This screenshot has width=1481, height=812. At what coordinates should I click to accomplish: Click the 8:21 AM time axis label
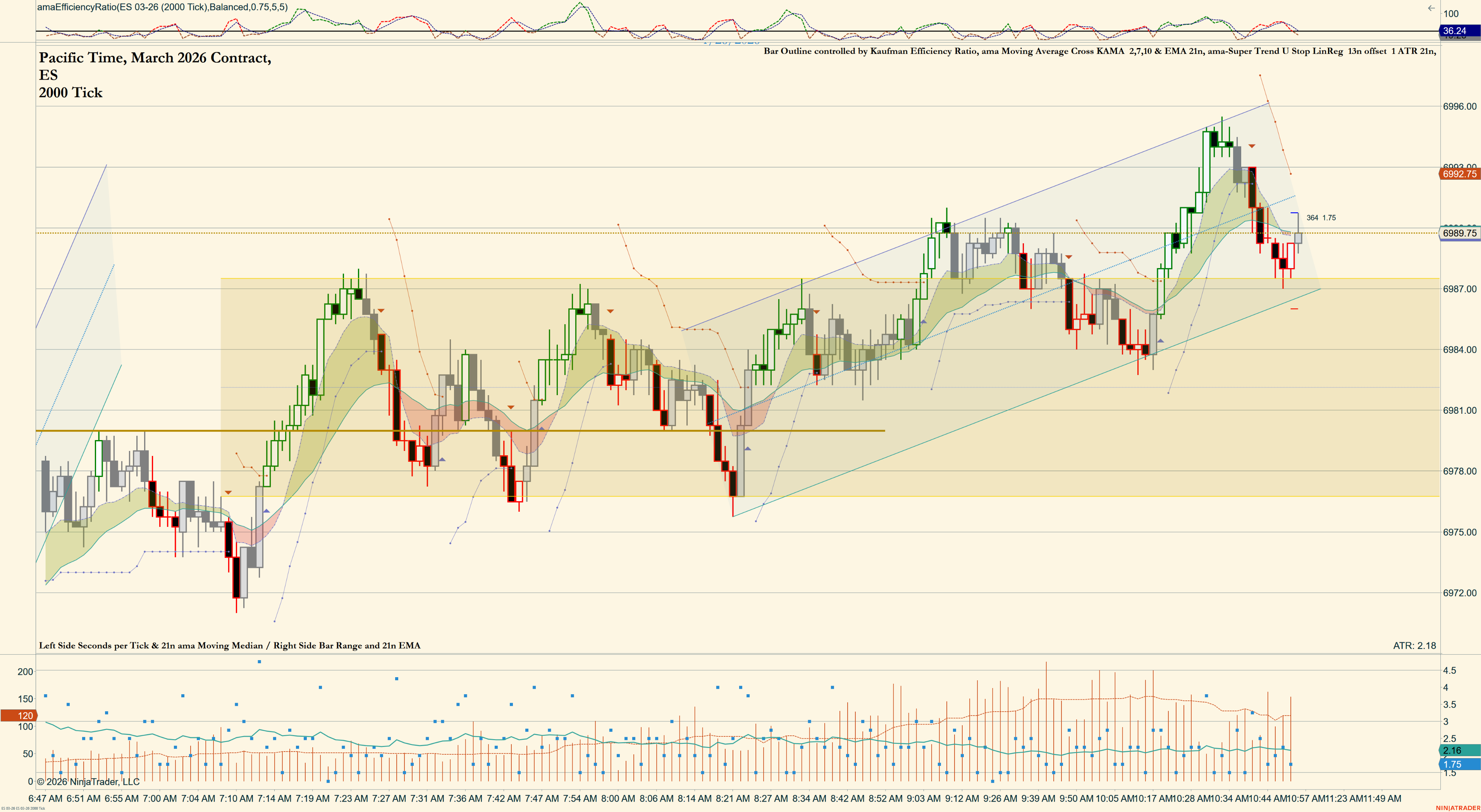pyautogui.click(x=733, y=799)
